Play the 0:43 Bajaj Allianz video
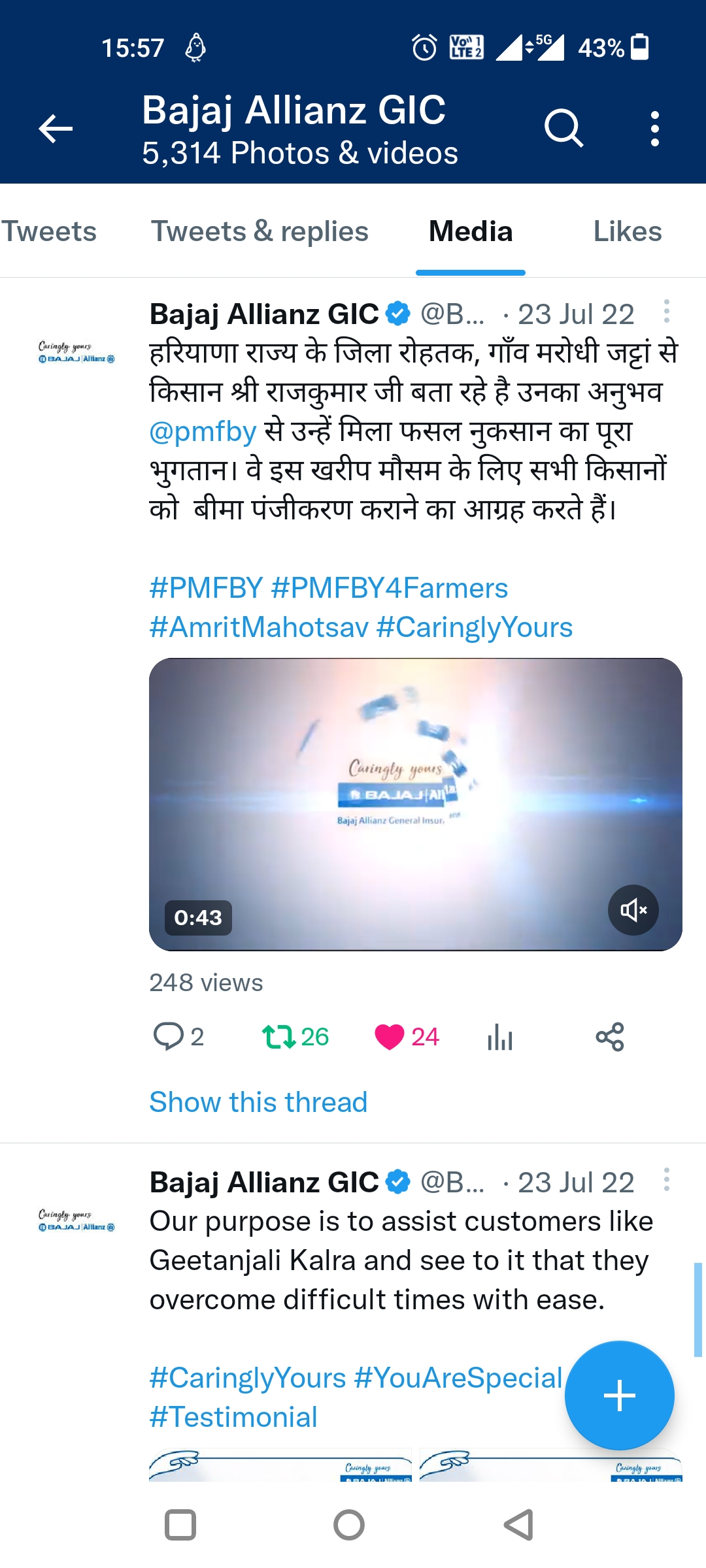 (416, 804)
